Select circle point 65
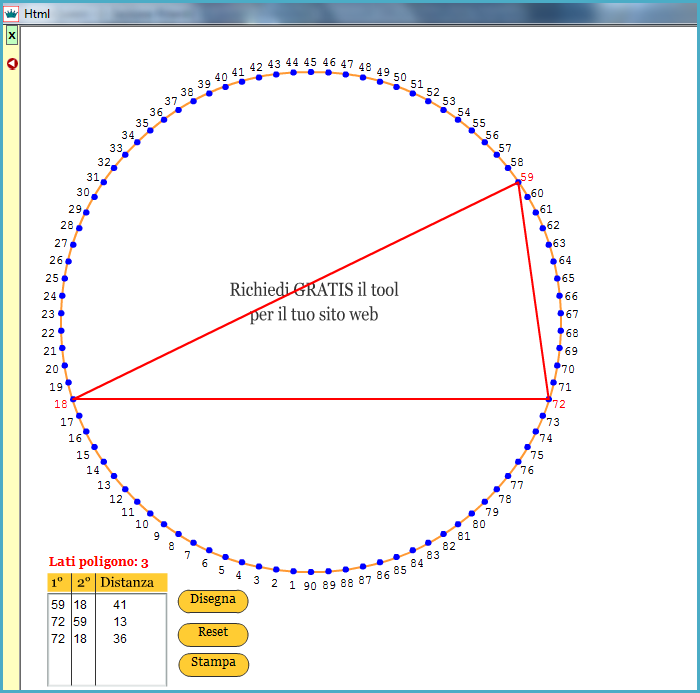The image size is (700, 693). point(557,278)
